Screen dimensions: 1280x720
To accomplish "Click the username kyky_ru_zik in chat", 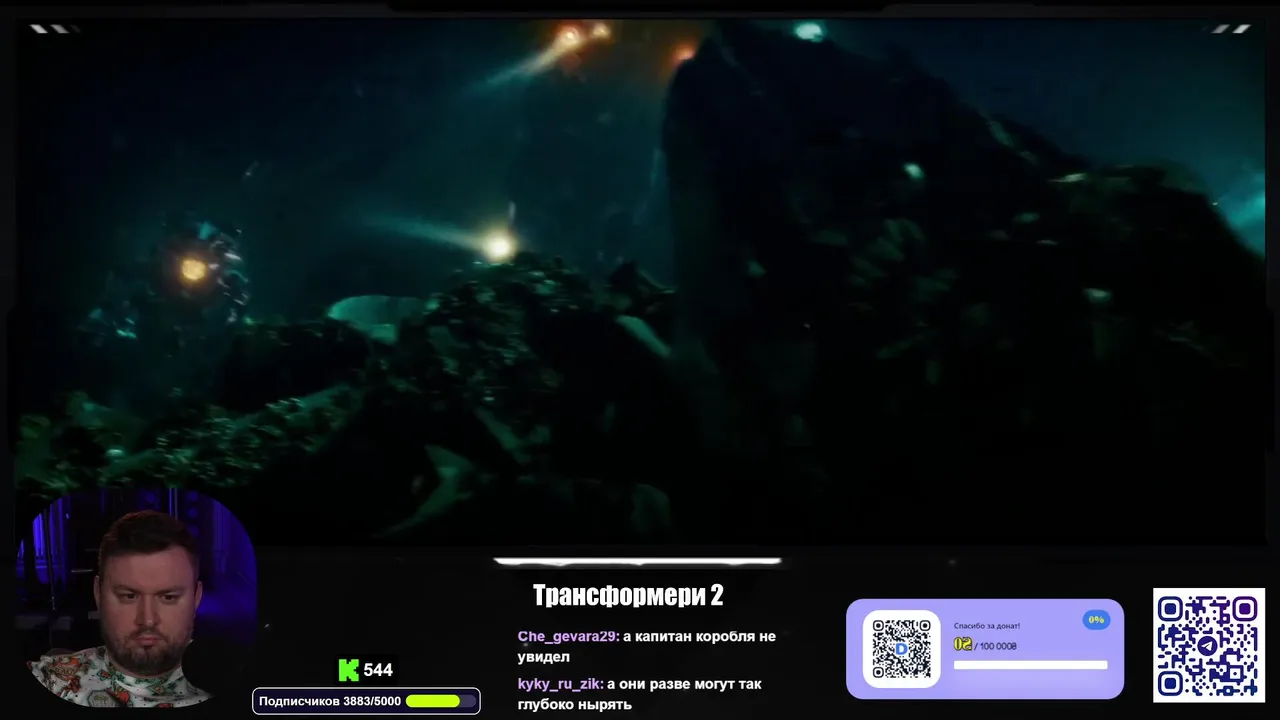I will (560, 684).
